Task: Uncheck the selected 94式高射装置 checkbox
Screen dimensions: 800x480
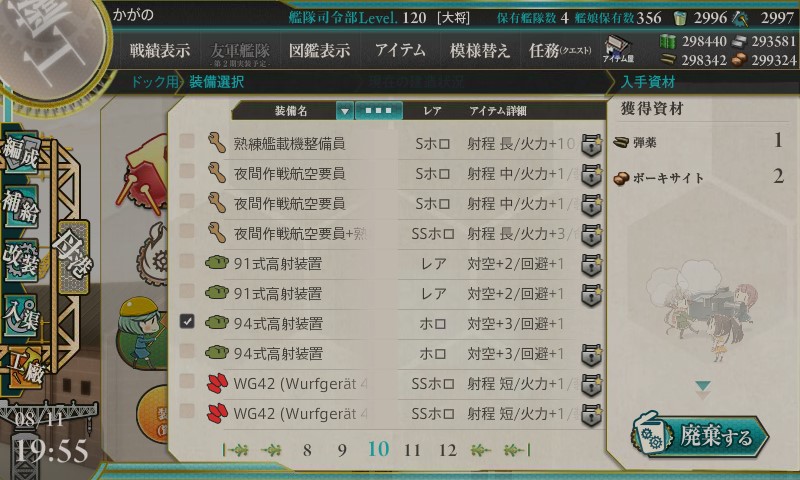Action: [187, 321]
